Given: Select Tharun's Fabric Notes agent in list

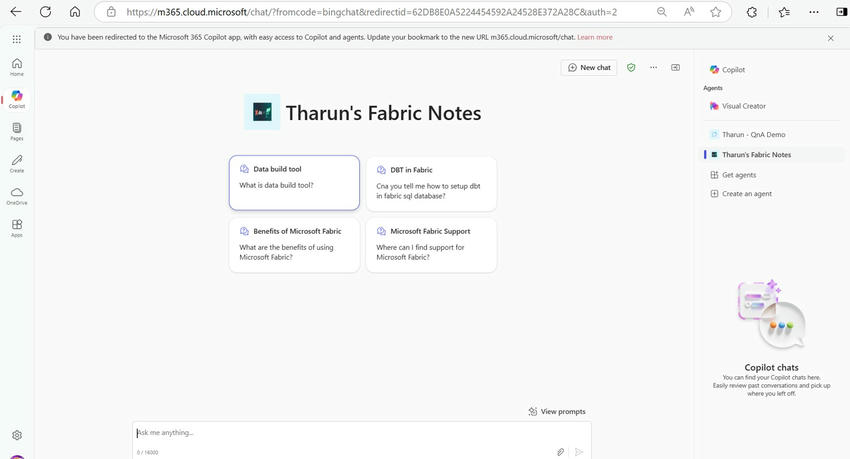Looking at the screenshot, I should (x=772, y=154).
